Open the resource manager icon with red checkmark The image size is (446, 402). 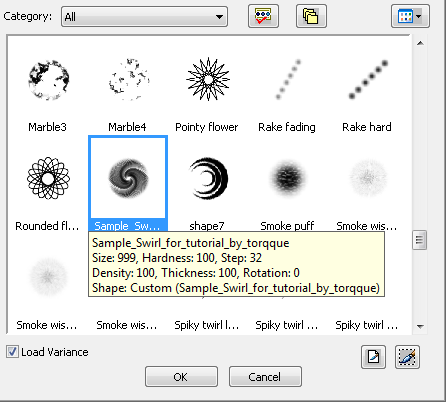coord(263,16)
